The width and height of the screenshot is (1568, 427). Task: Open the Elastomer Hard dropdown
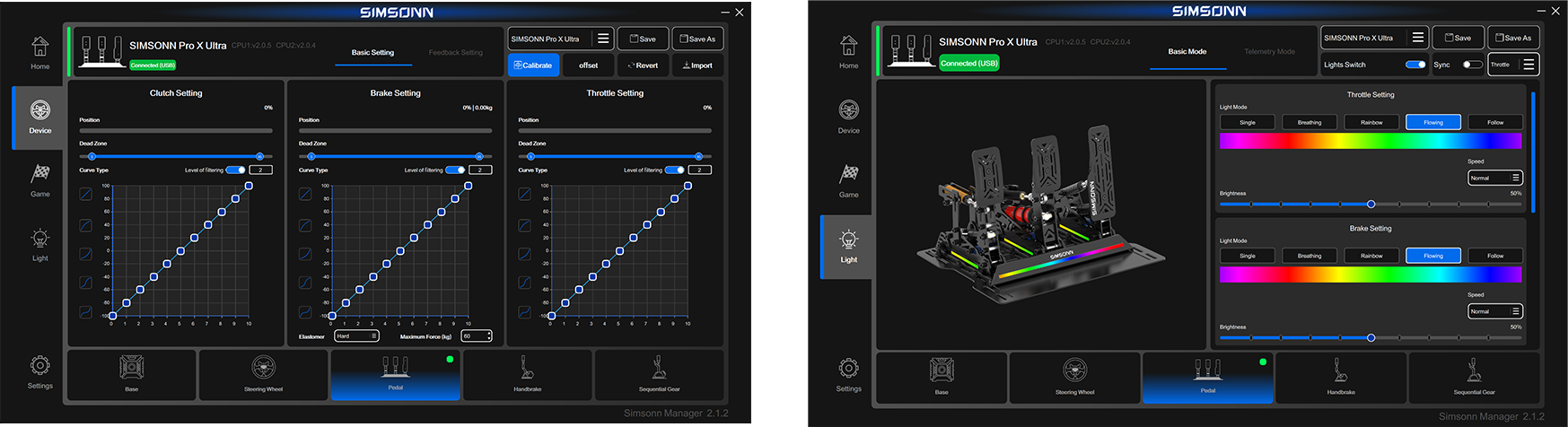pos(357,336)
